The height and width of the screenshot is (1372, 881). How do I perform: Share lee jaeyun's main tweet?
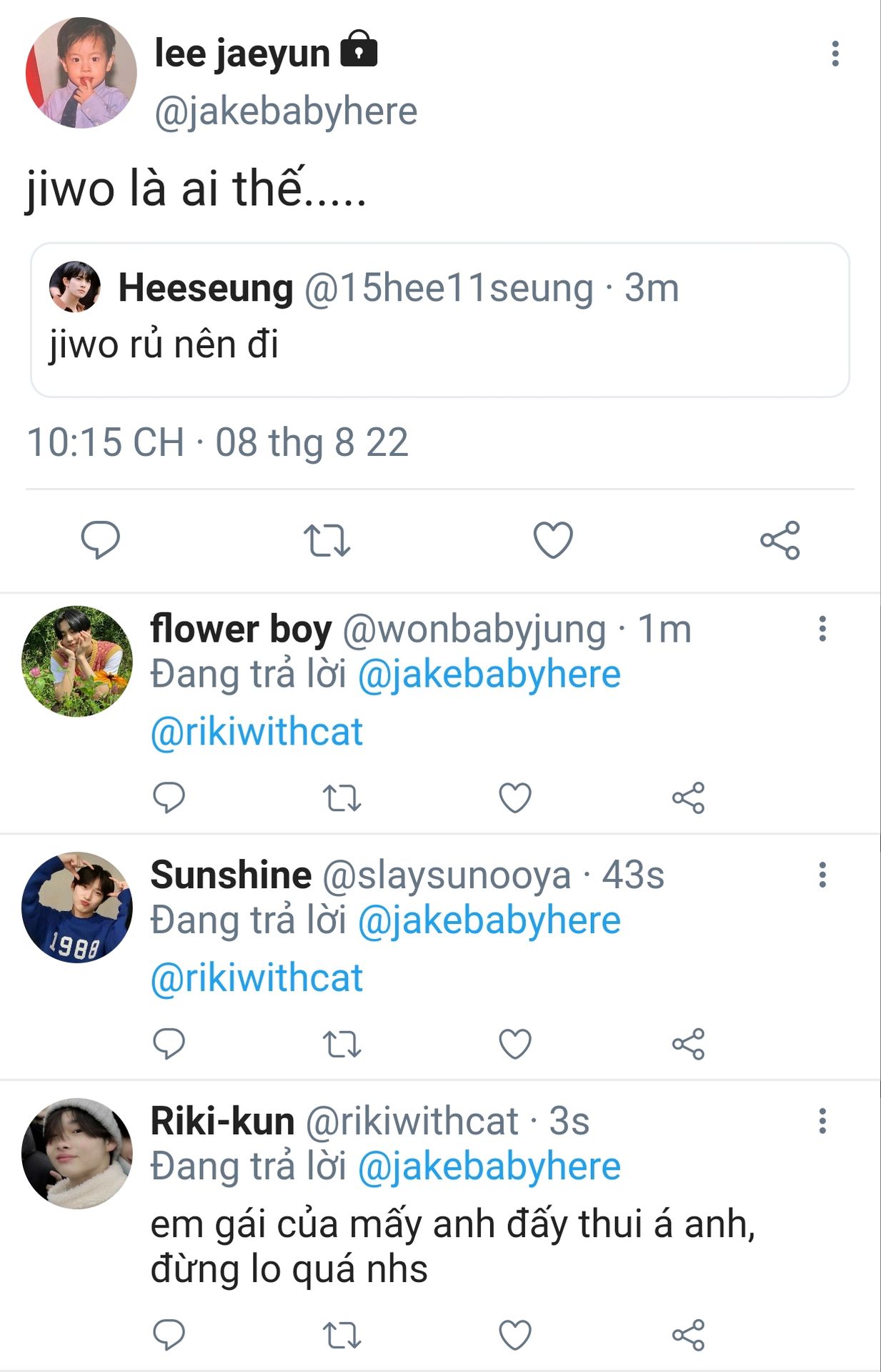(780, 540)
